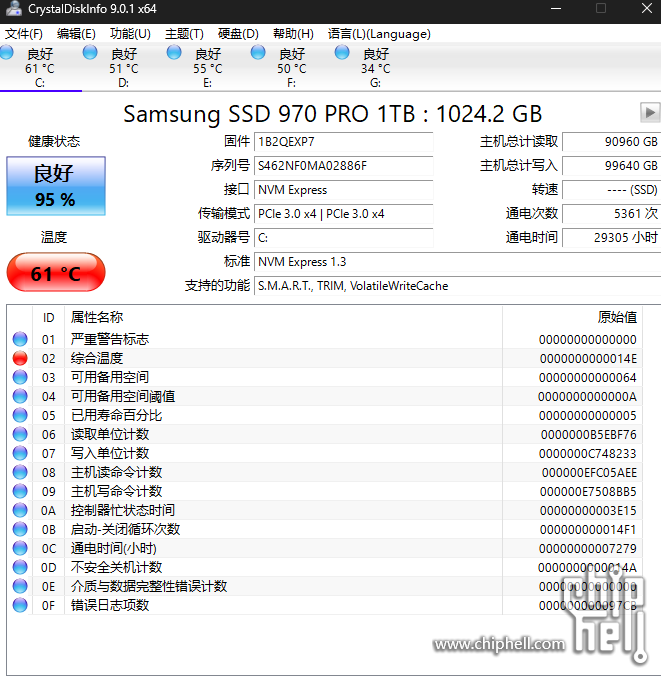Click the interface field NVM Express
The width and height of the screenshot is (661, 679).
(x=343, y=190)
